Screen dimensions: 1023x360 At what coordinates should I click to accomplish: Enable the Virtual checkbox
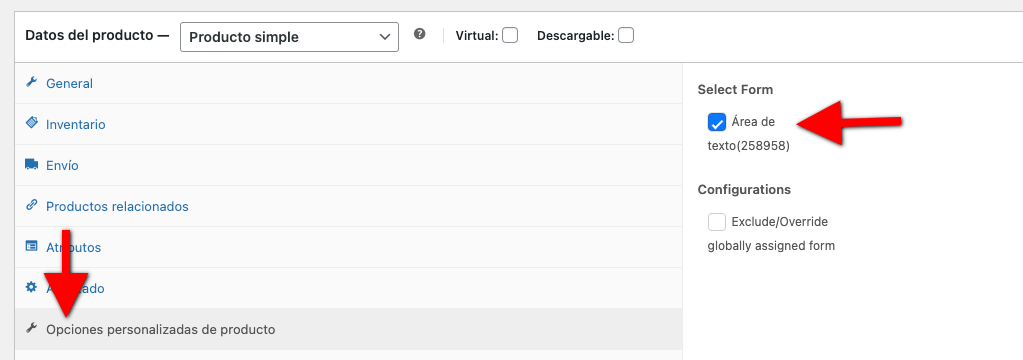point(510,35)
